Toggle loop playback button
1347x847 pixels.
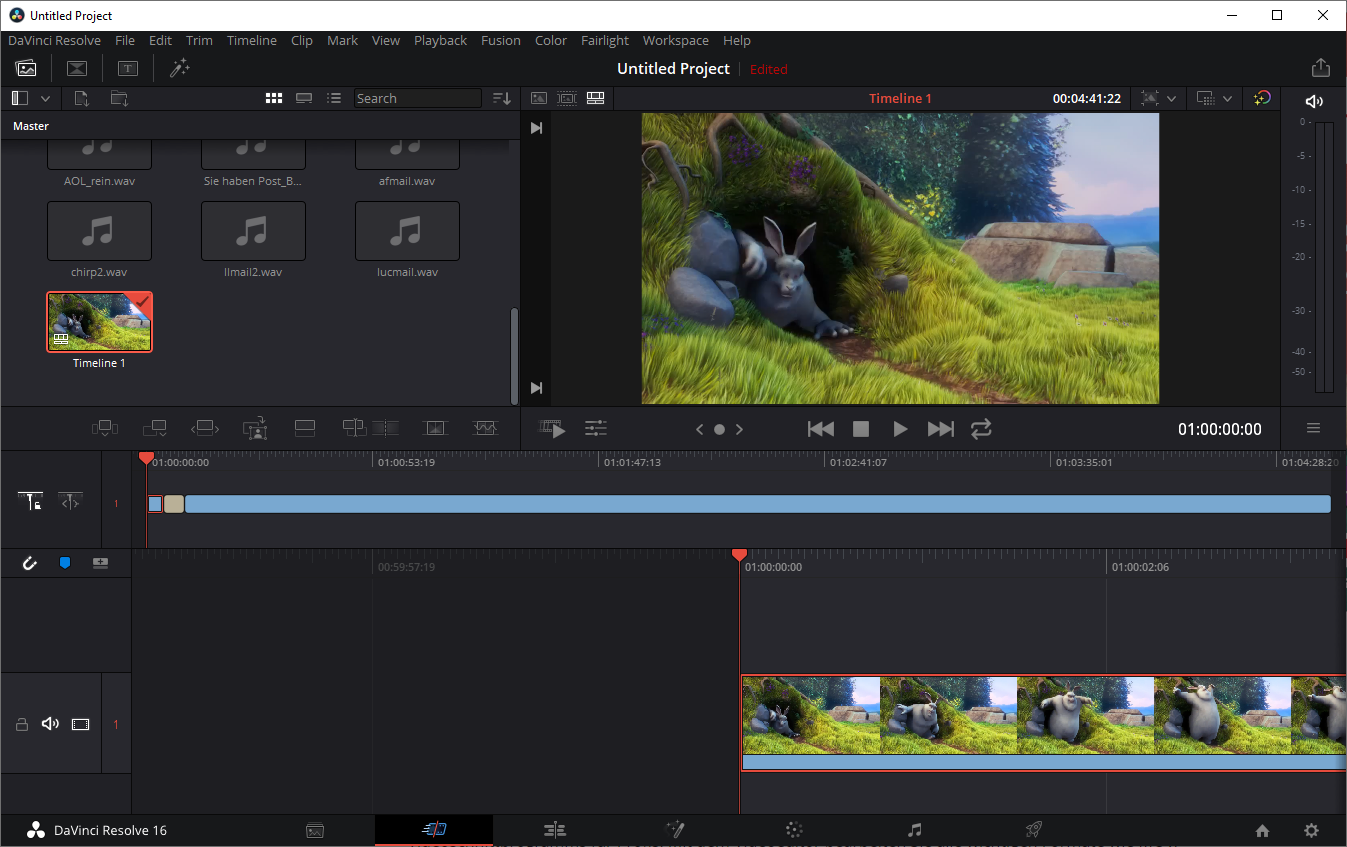coord(981,429)
